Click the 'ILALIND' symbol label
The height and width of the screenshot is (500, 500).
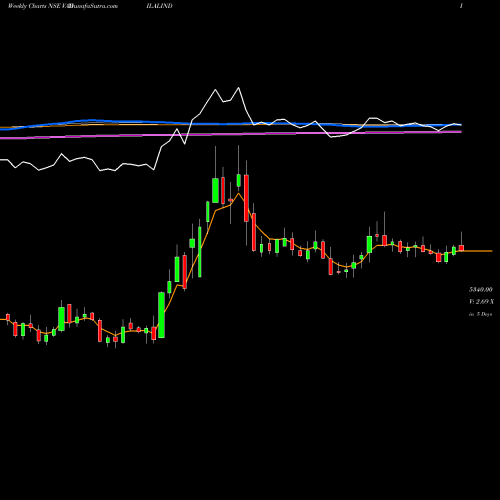tap(159, 6)
